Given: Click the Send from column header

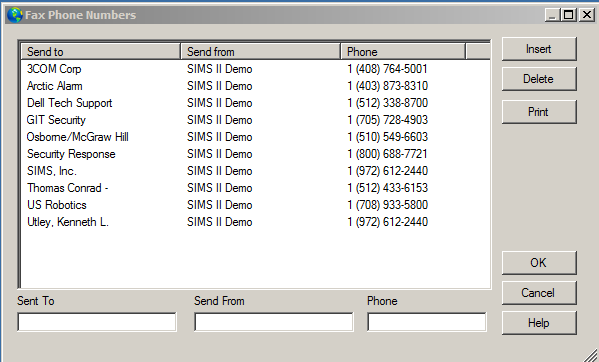Looking at the screenshot, I should pos(261,52).
